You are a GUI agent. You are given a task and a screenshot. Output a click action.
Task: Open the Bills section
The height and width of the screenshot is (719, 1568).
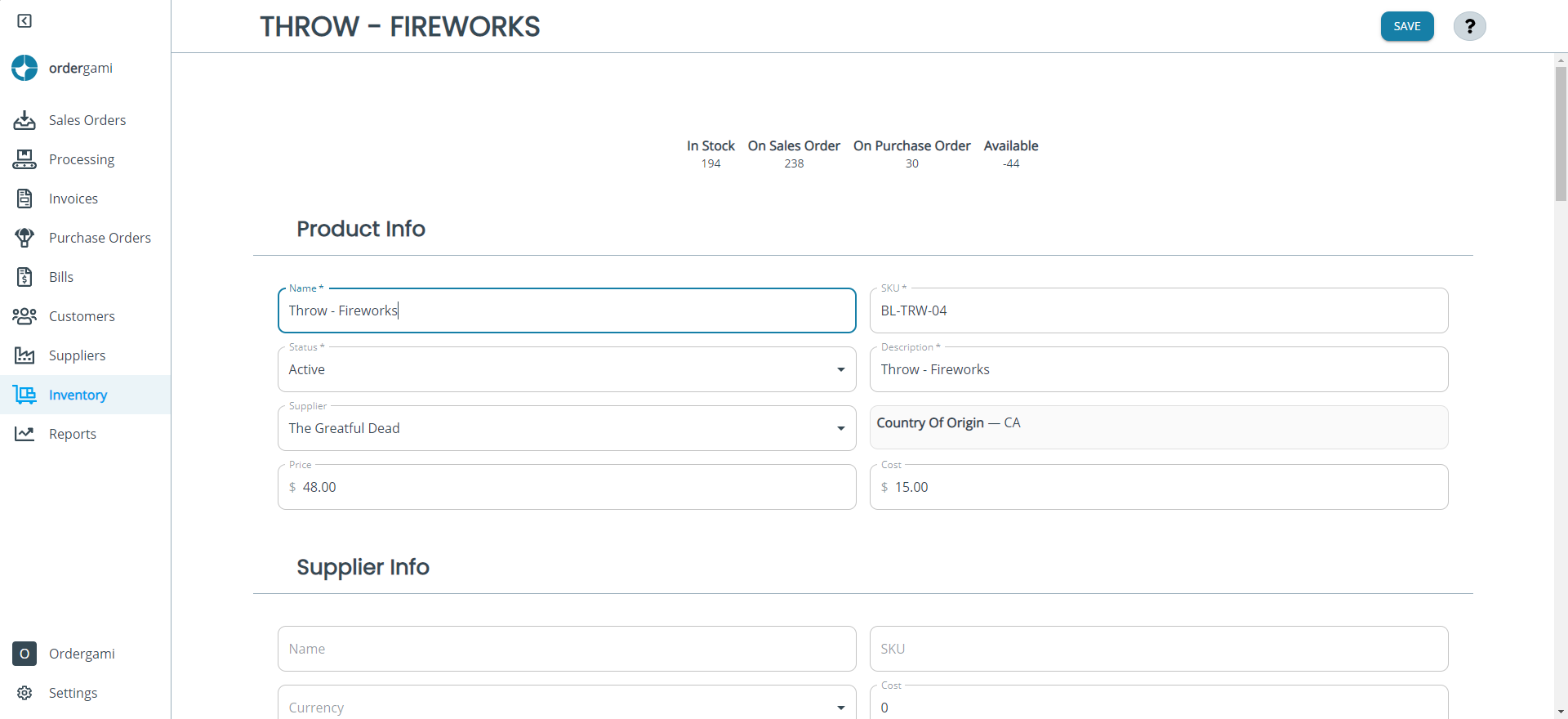point(86,277)
